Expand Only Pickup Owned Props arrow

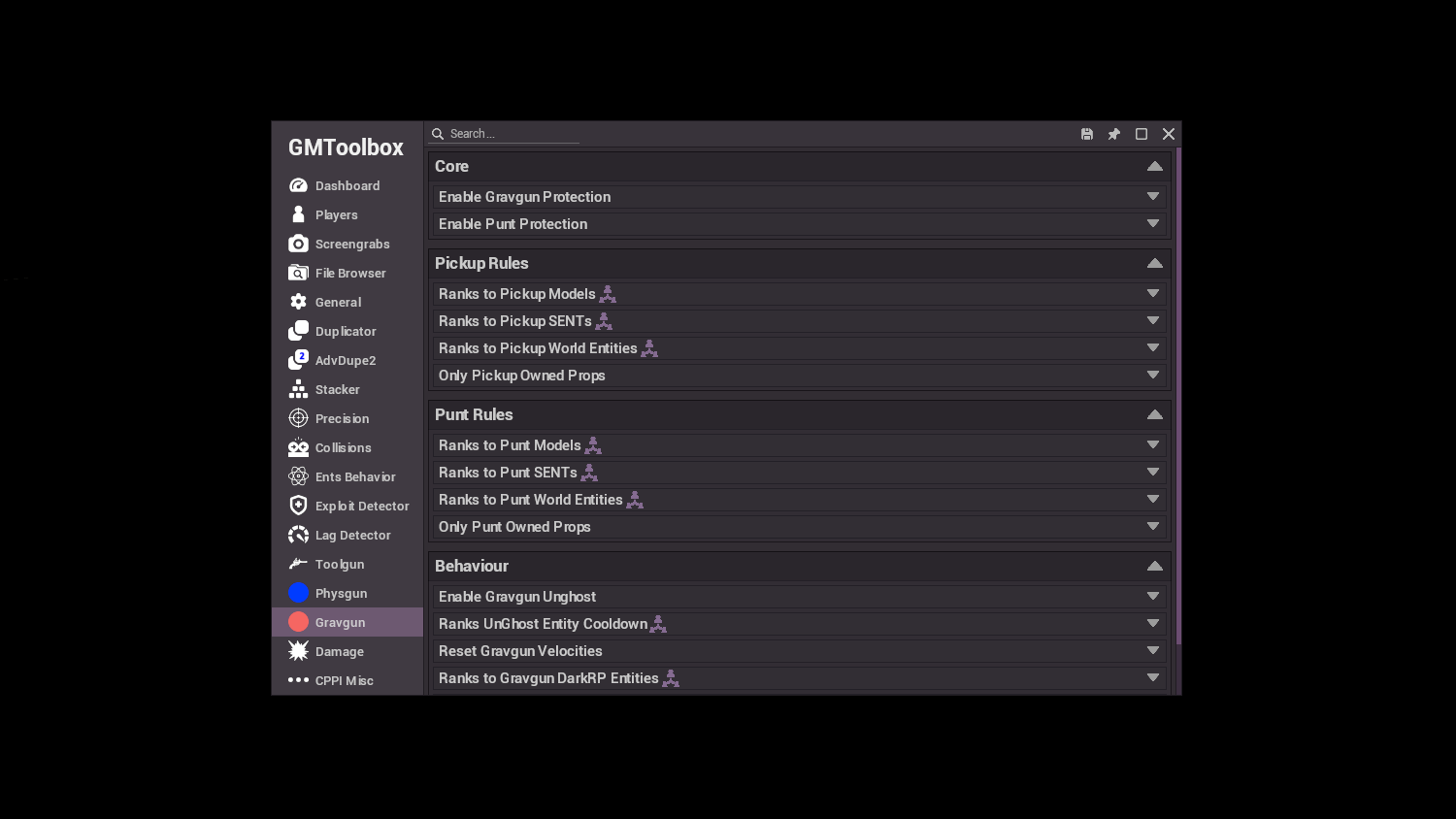click(1153, 375)
